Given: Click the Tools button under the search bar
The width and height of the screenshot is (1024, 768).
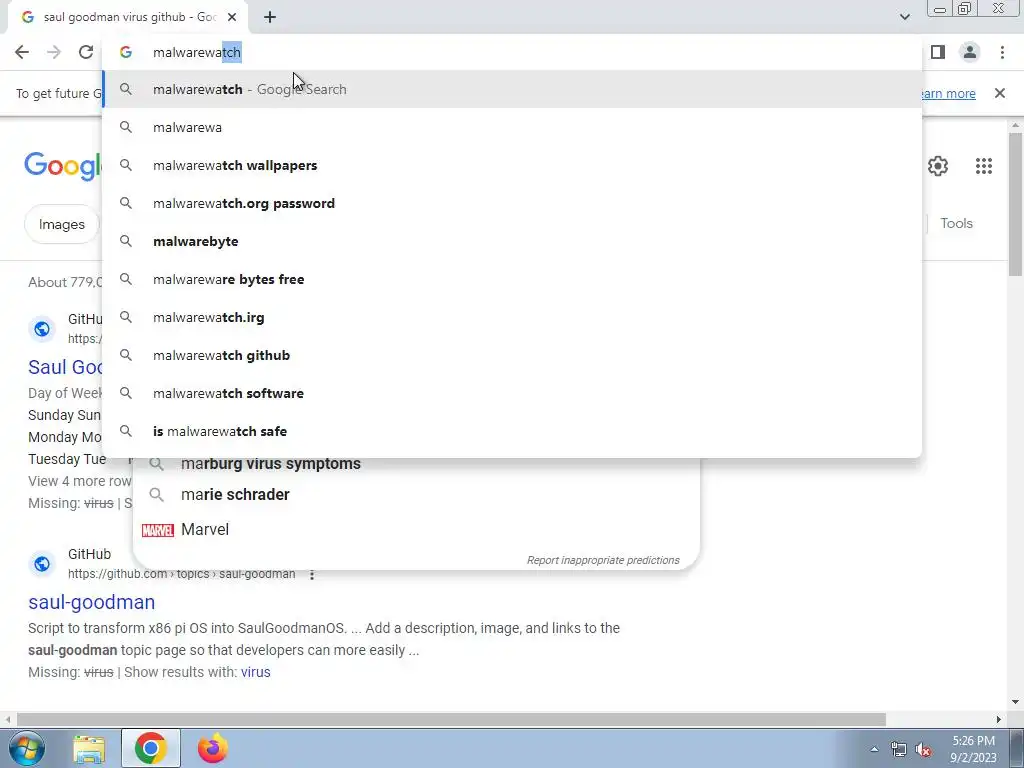Looking at the screenshot, I should [x=956, y=223].
